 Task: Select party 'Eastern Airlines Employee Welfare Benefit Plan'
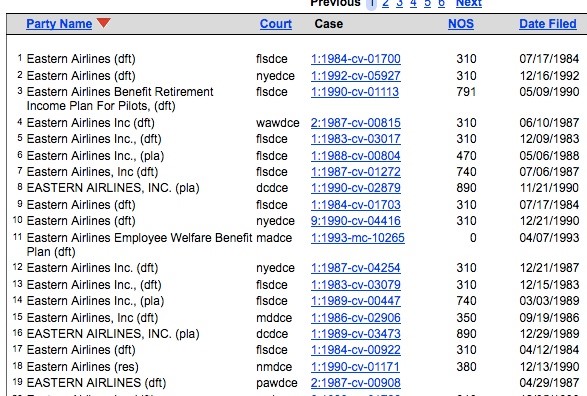click(x=139, y=244)
